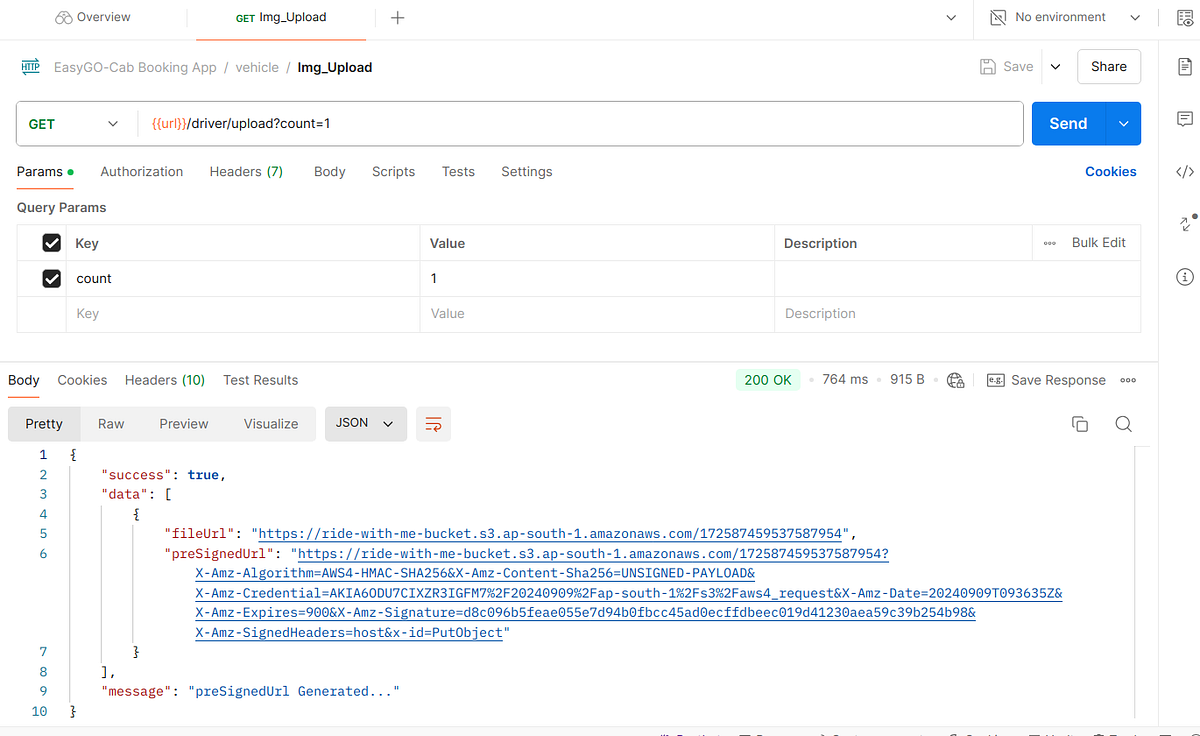Toggle line wrapping in the response viewer
This screenshot has height=736, width=1200.
(x=433, y=424)
